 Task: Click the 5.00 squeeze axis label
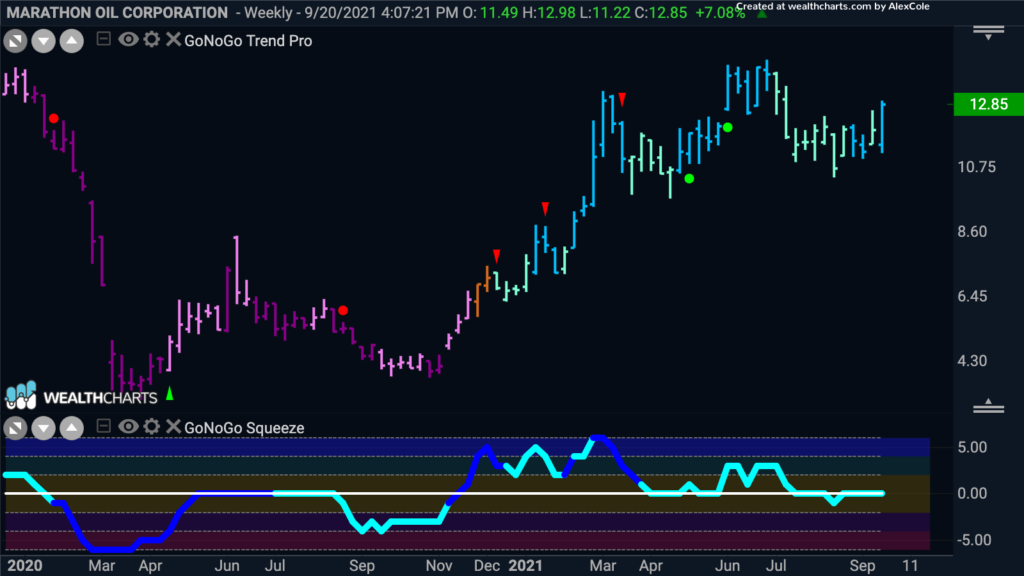pos(972,447)
